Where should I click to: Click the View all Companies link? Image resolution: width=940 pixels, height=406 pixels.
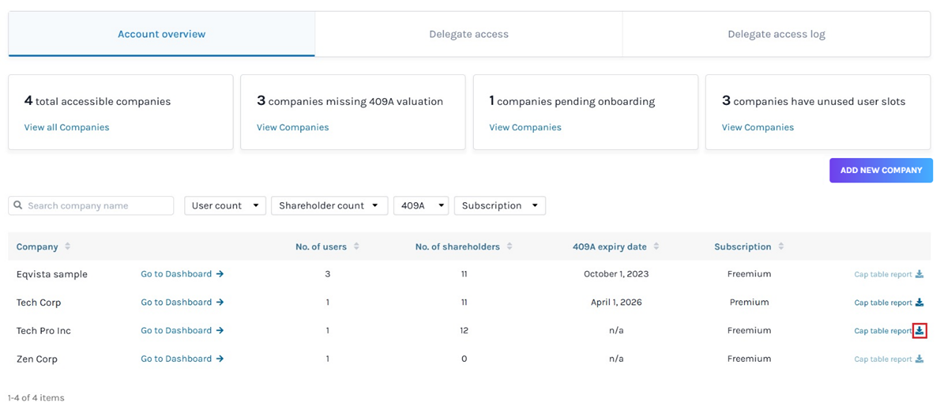(67, 128)
